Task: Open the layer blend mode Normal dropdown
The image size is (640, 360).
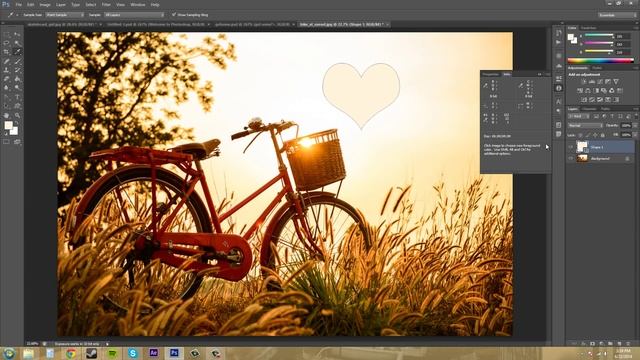Action: pos(585,125)
